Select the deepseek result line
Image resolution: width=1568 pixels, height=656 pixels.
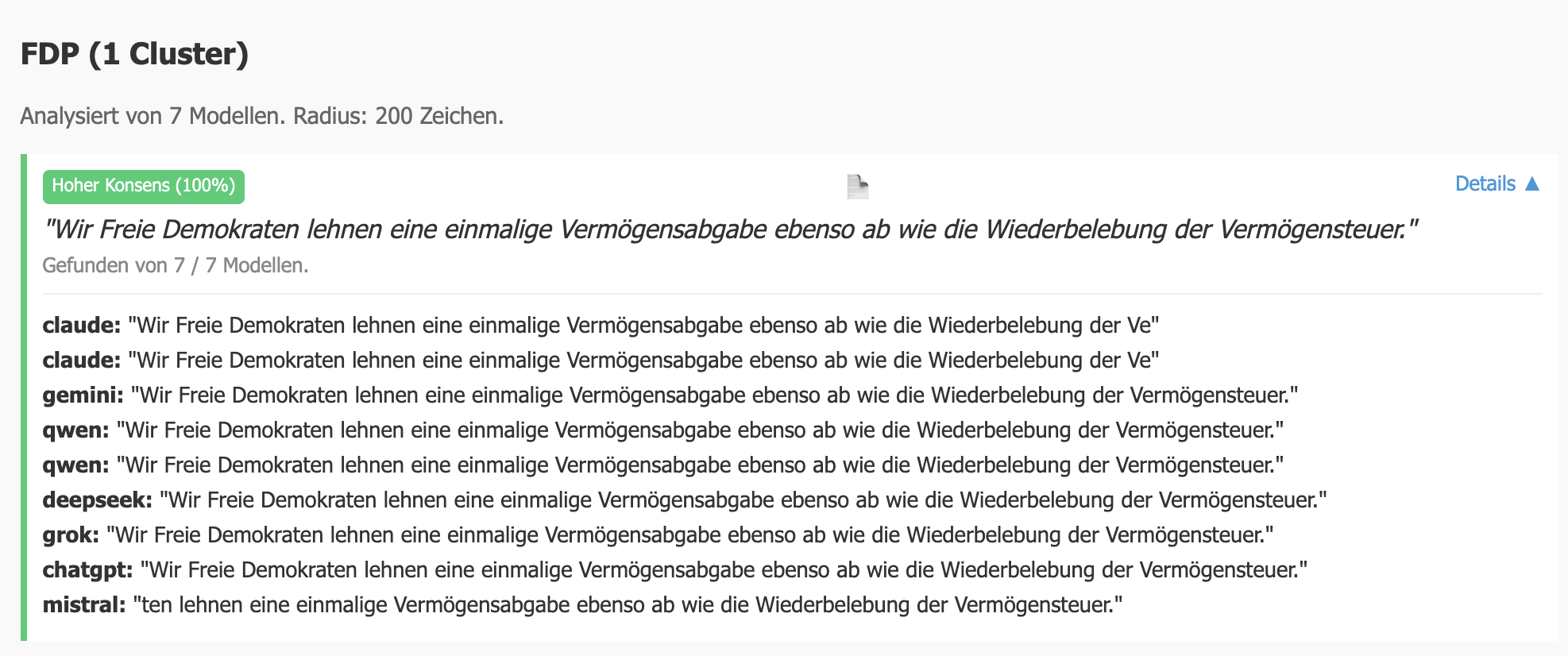(684, 500)
